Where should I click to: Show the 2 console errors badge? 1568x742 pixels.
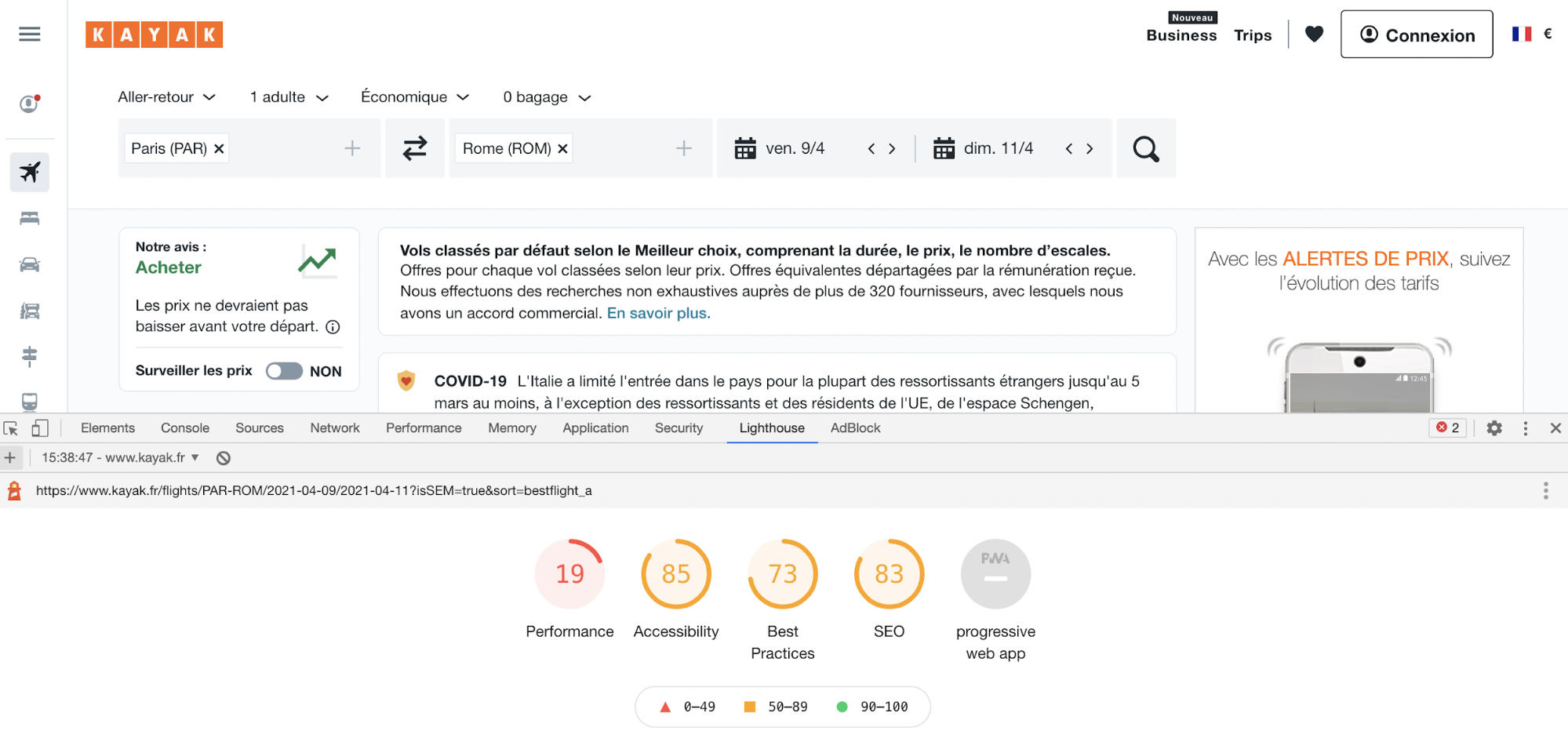click(x=1448, y=428)
